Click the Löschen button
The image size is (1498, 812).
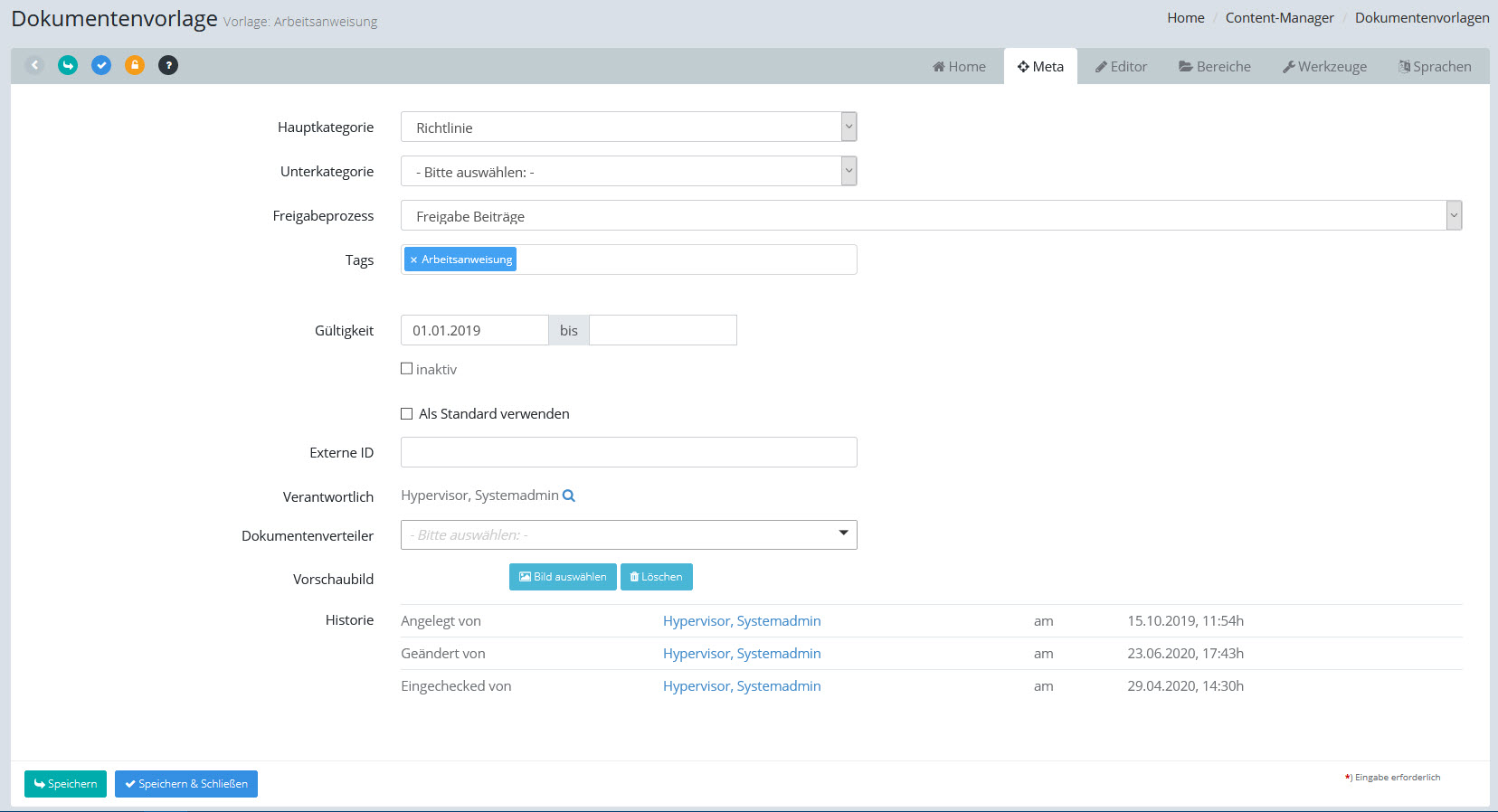click(x=656, y=577)
